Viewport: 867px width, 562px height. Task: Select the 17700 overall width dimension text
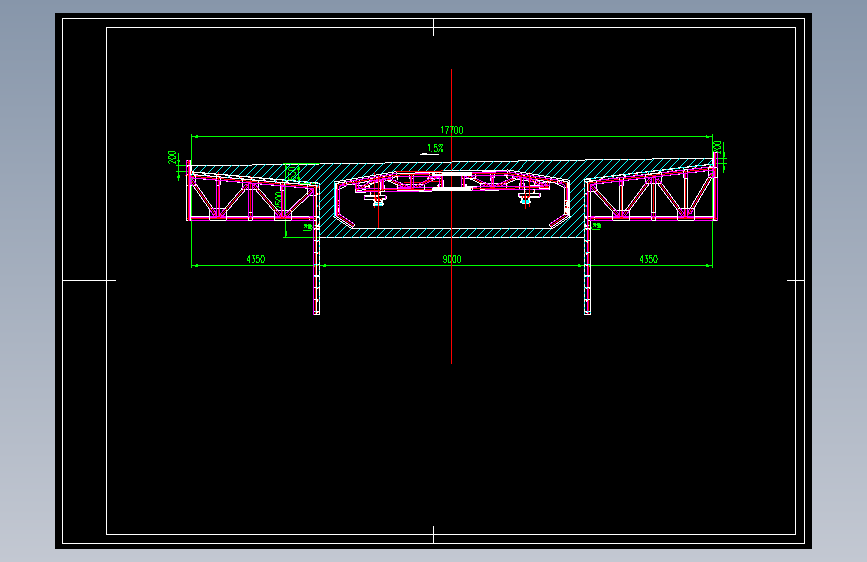(452, 130)
